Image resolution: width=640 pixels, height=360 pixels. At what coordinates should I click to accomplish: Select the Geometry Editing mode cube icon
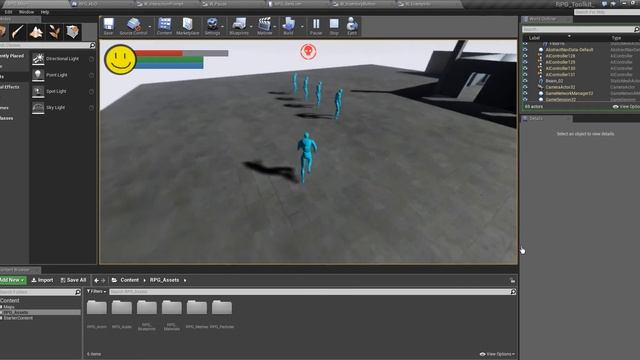tap(73, 32)
